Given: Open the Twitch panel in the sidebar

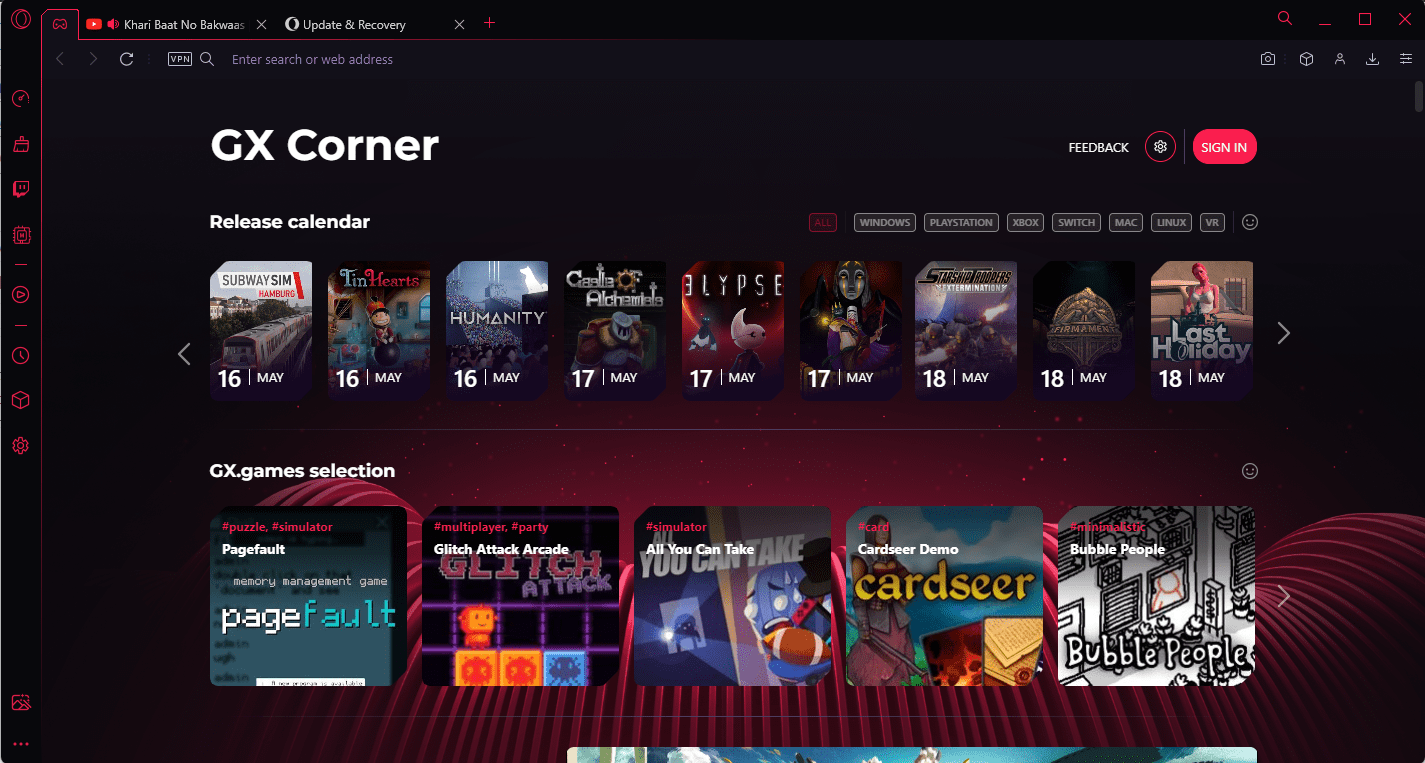Looking at the screenshot, I should coord(20,189).
